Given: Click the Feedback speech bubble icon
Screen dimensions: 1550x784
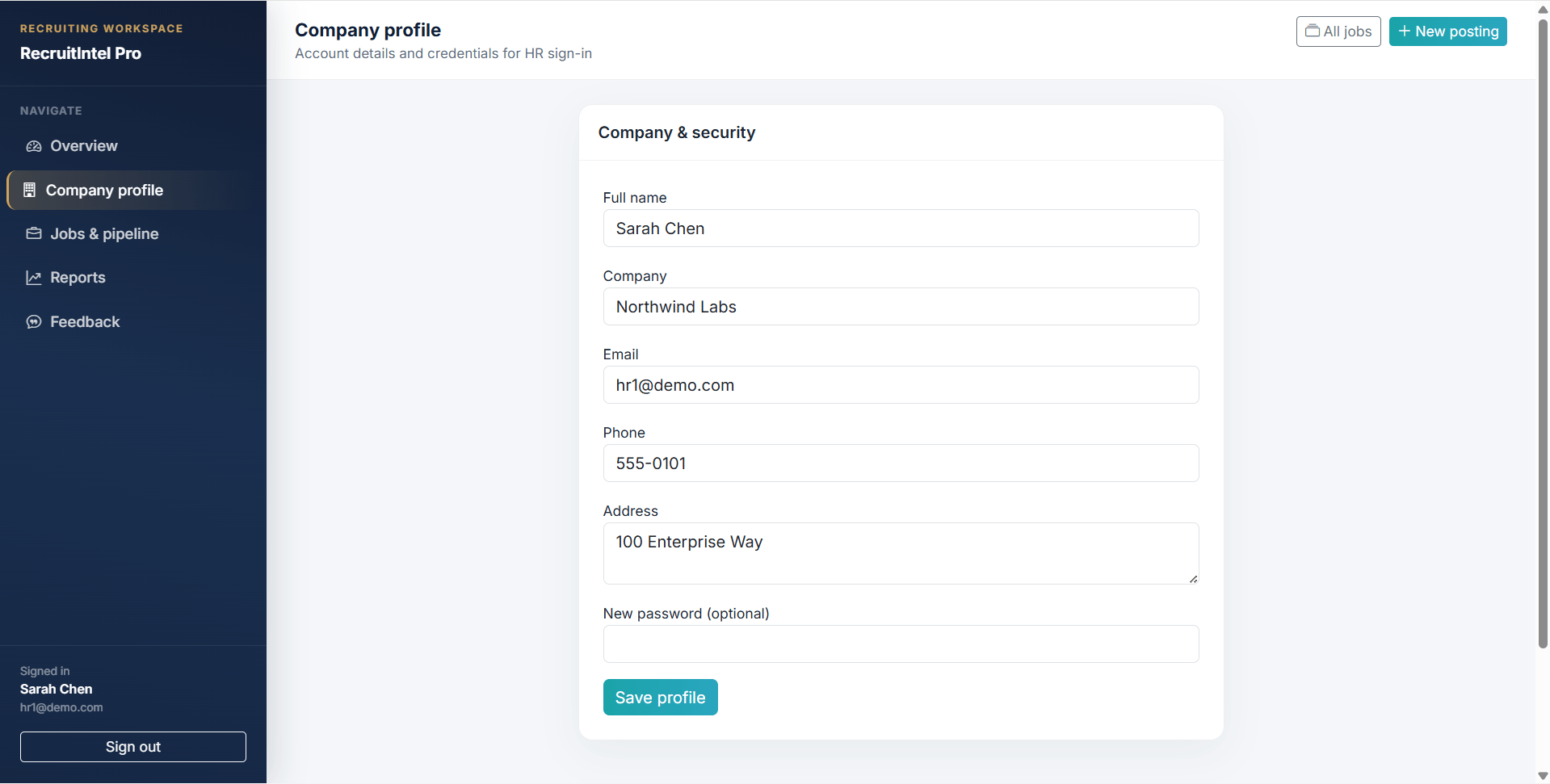Looking at the screenshot, I should click(x=34, y=322).
